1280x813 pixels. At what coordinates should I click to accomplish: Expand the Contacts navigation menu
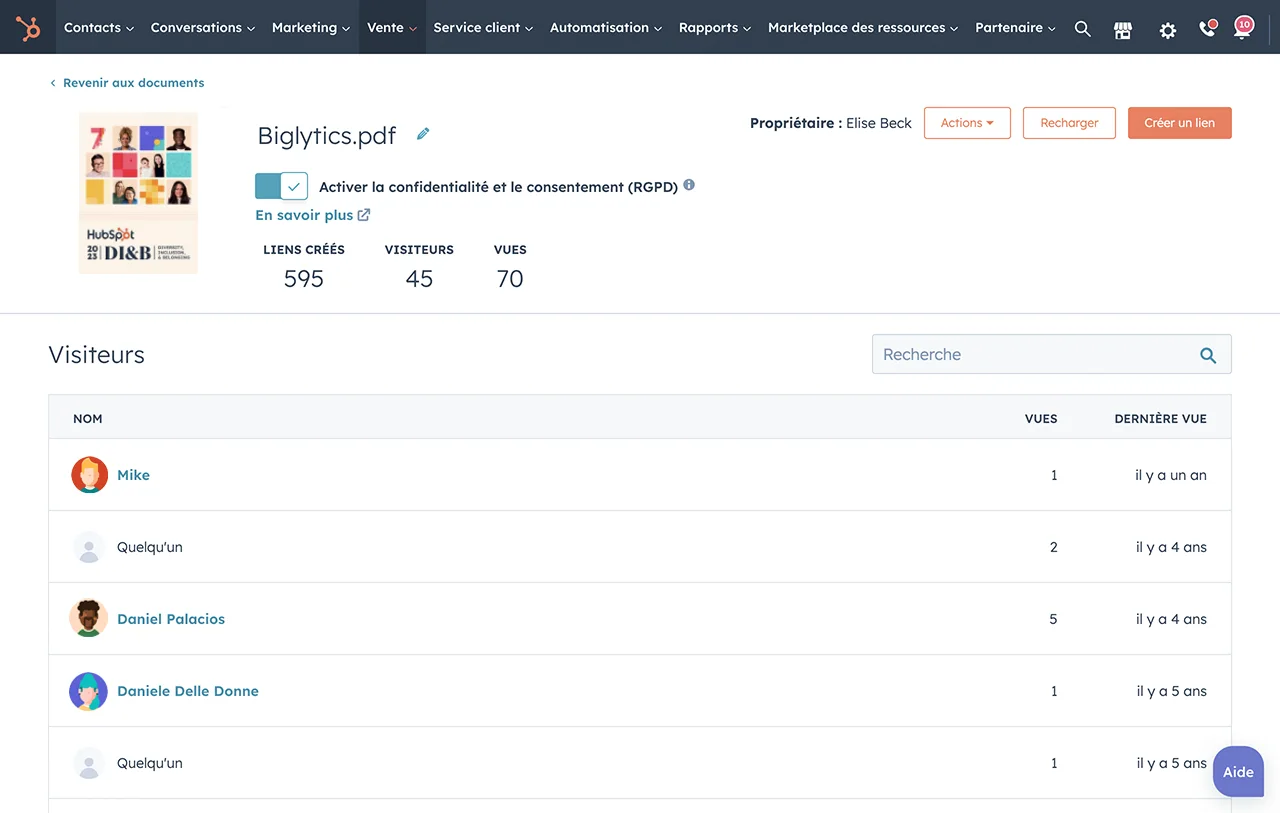(98, 28)
